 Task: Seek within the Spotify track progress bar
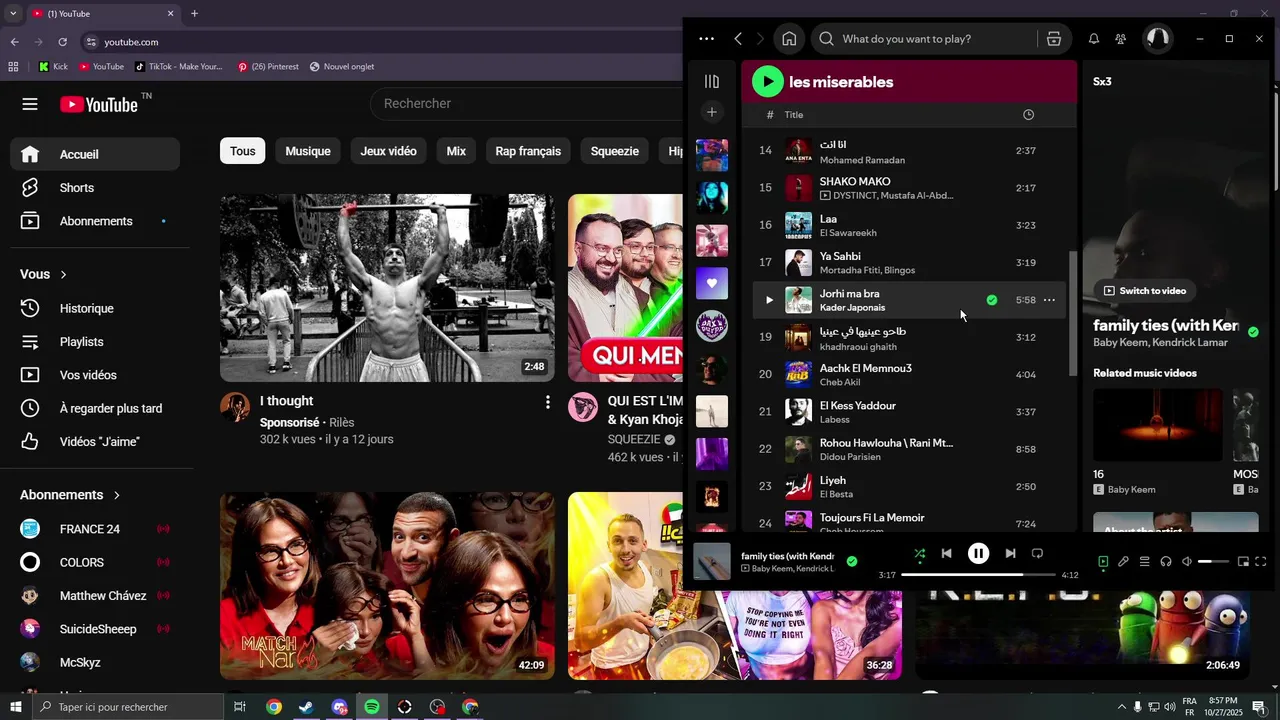pos(978,575)
